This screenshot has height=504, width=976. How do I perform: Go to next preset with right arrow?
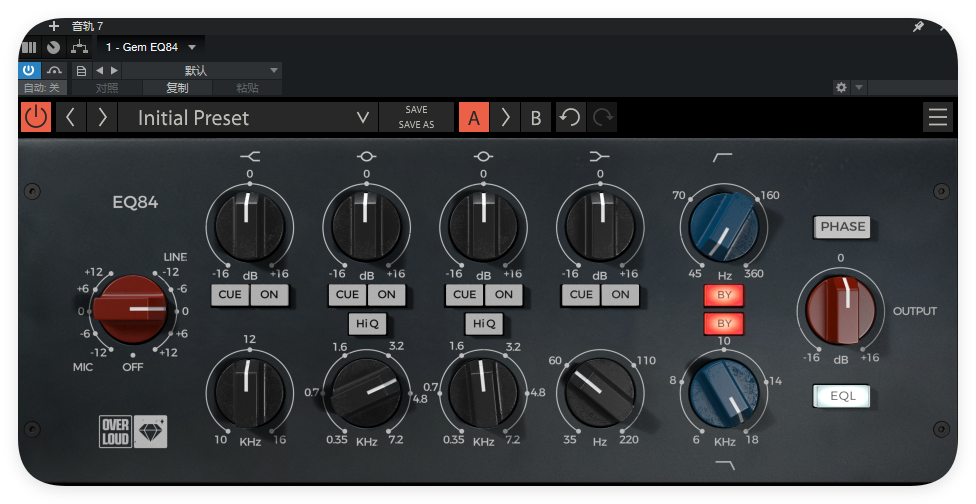pos(103,117)
